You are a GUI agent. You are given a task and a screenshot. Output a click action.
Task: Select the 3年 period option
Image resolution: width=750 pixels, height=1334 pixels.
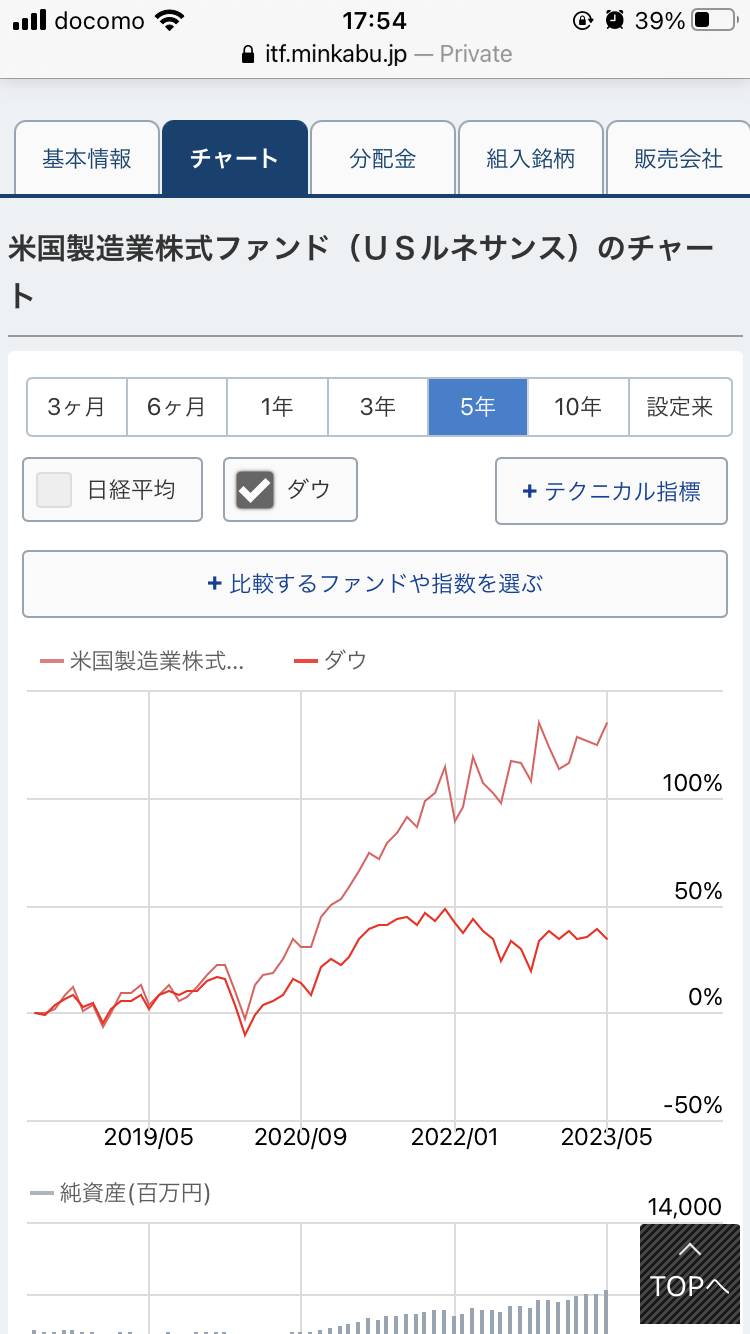378,407
